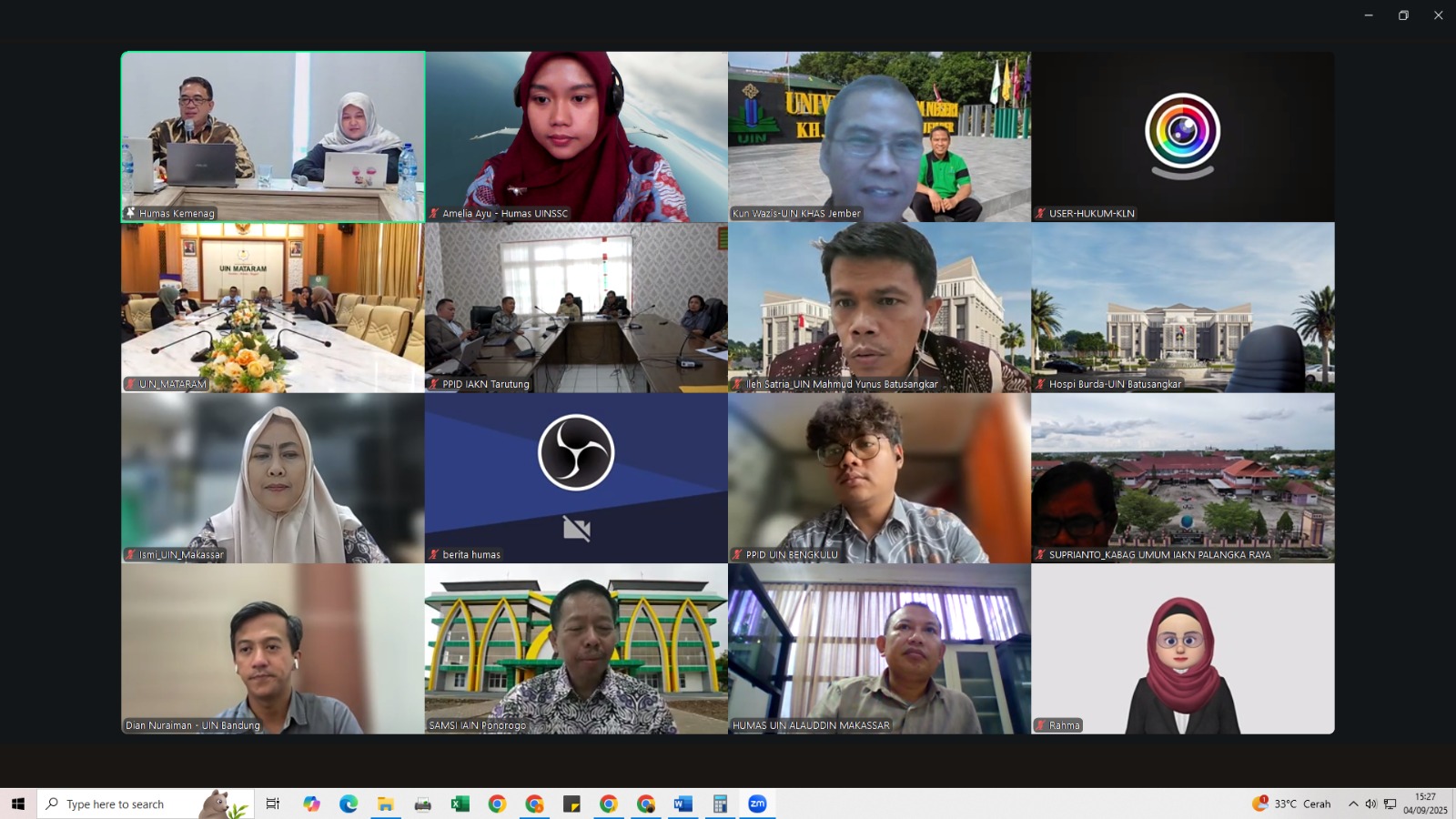Open the clock and date calendar flyout
The width and height of the screenshot is (1456, 819).
point(1424,804)
